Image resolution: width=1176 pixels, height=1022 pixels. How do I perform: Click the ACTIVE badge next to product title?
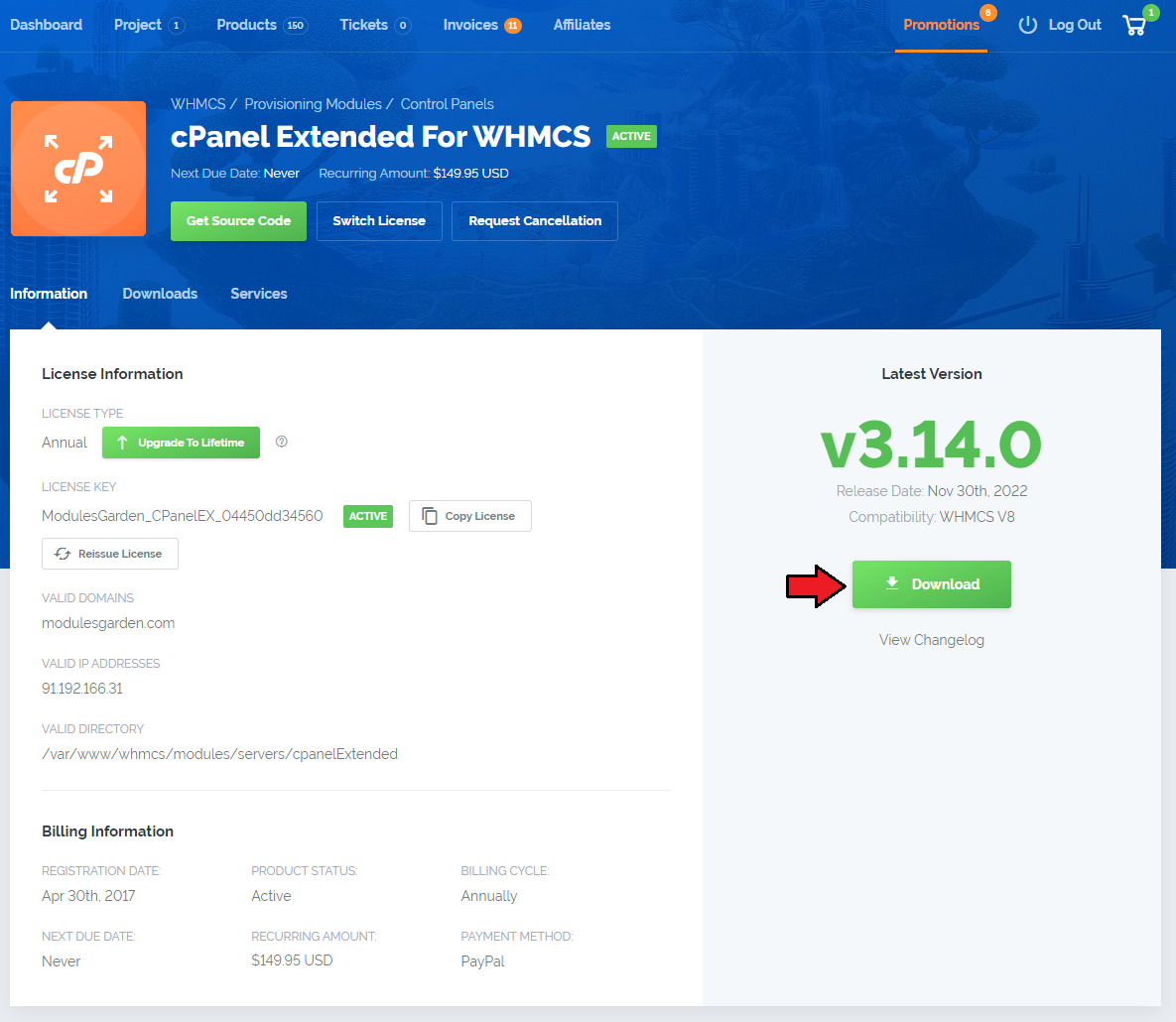(631, 137)
